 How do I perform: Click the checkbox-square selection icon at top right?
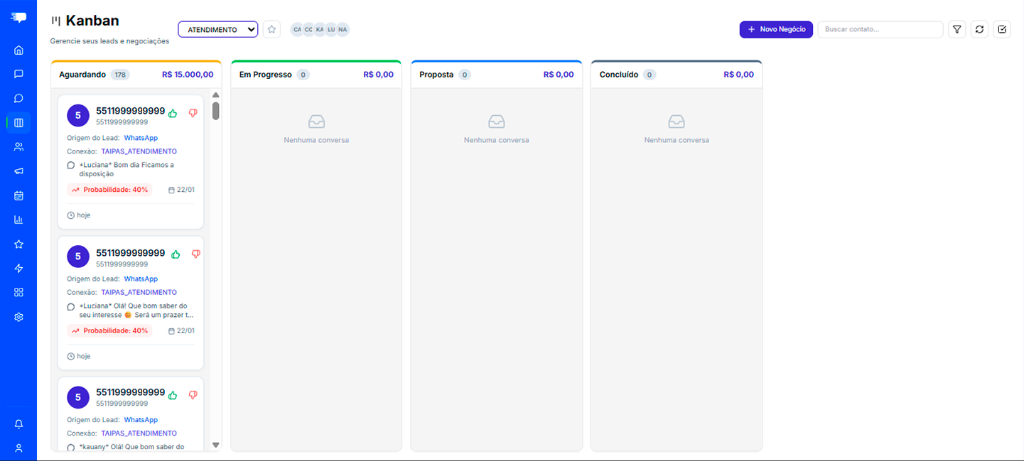[x=1002, y=29]
